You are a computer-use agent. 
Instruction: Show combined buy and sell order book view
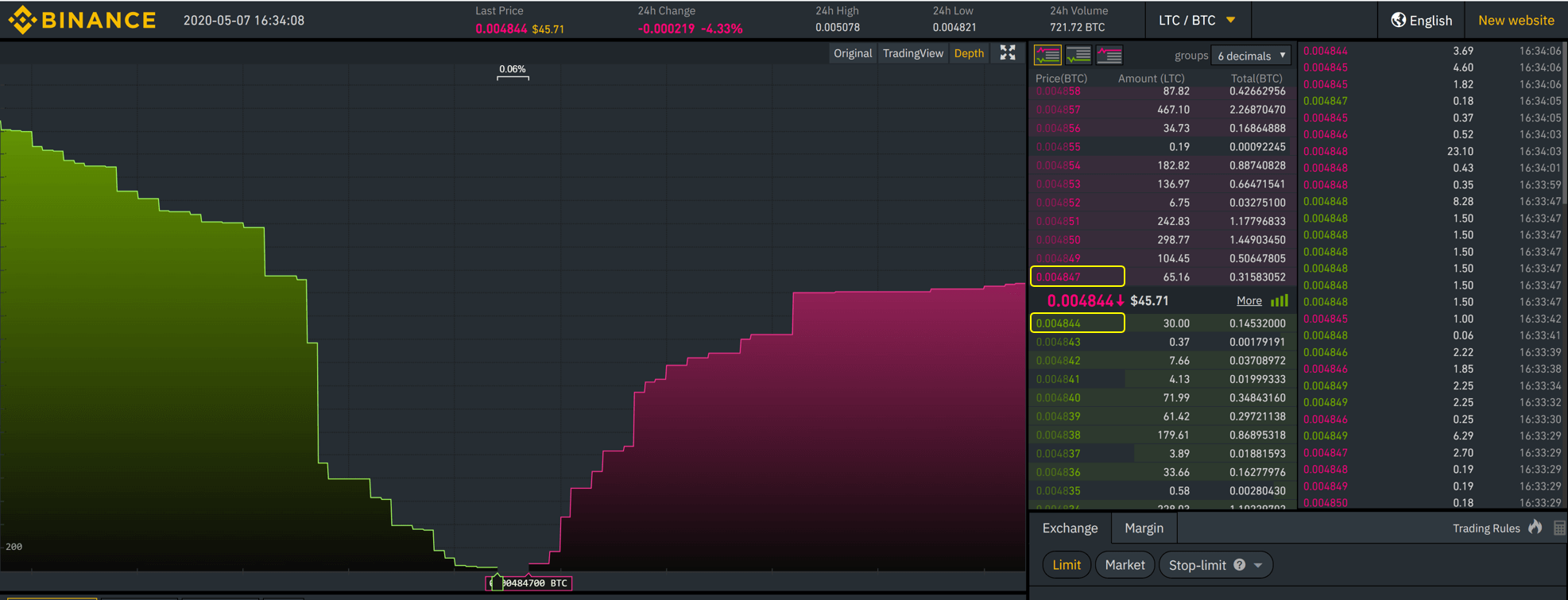pos(1047,55)
